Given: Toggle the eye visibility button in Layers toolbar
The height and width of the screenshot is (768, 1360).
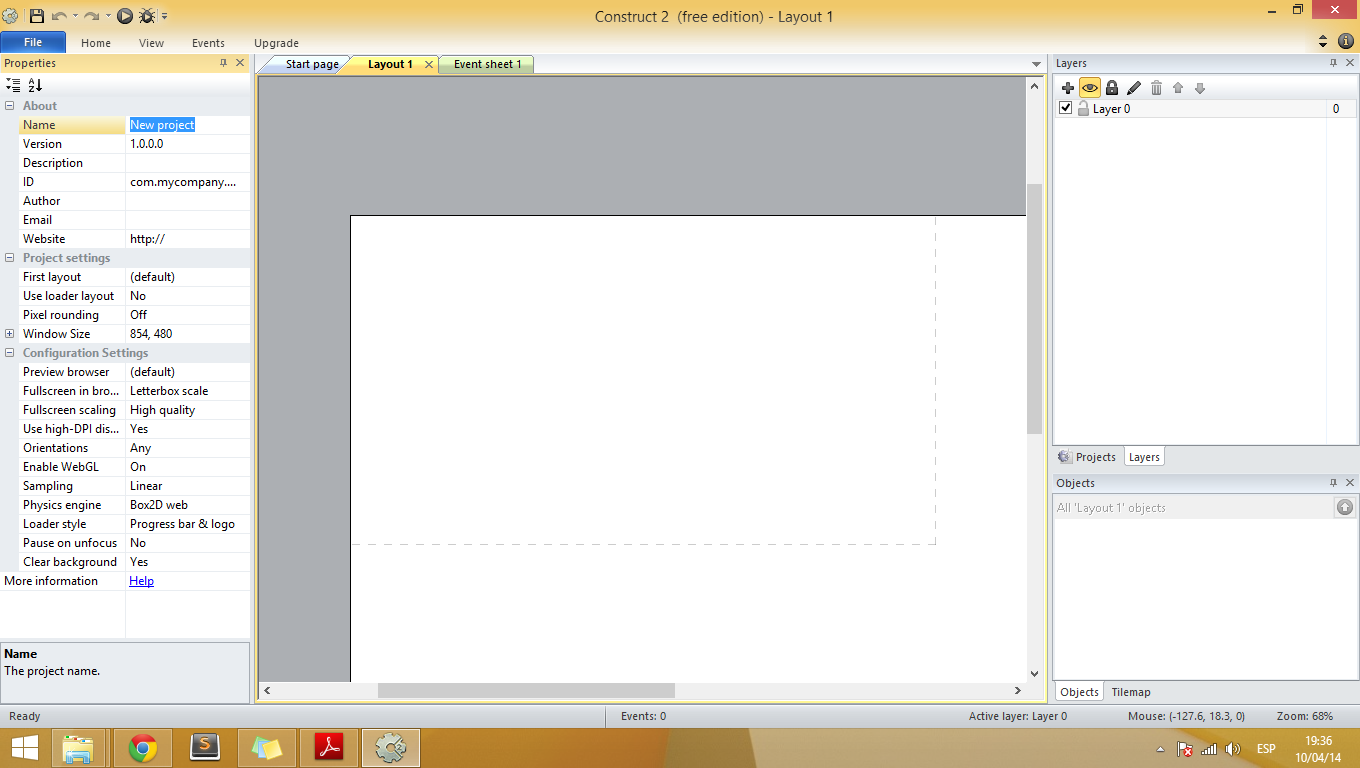Looking at the screenshot, I should (x=1089, y=88).
